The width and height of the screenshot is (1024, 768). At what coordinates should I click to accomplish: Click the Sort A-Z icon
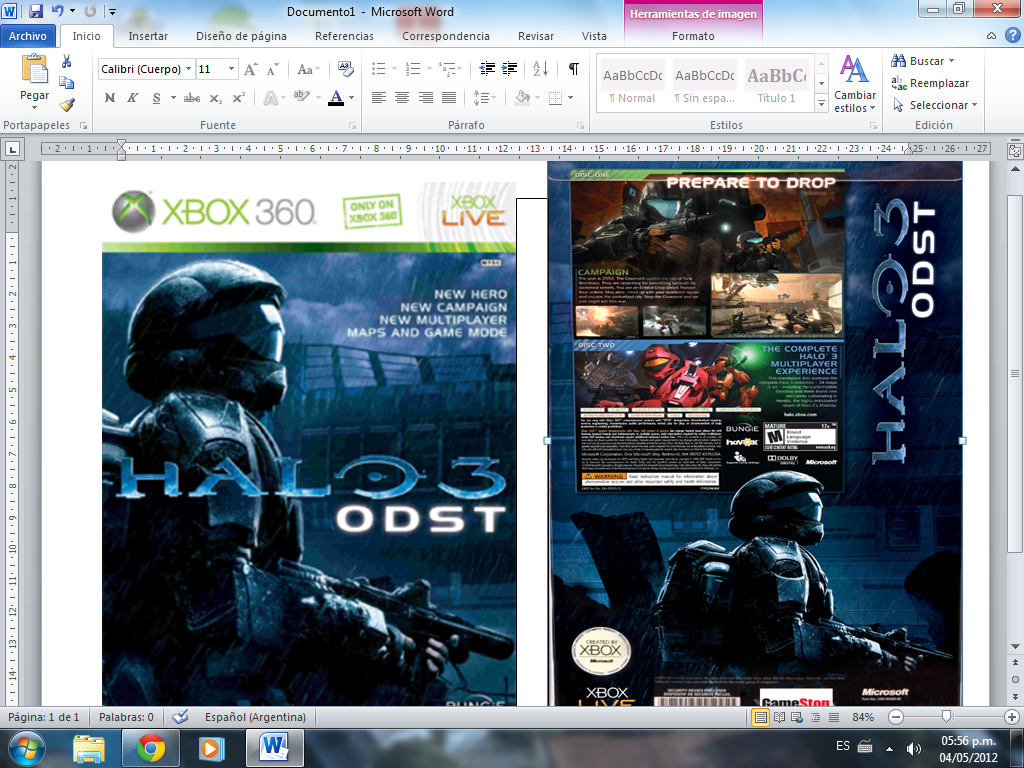tap(541, 69)
